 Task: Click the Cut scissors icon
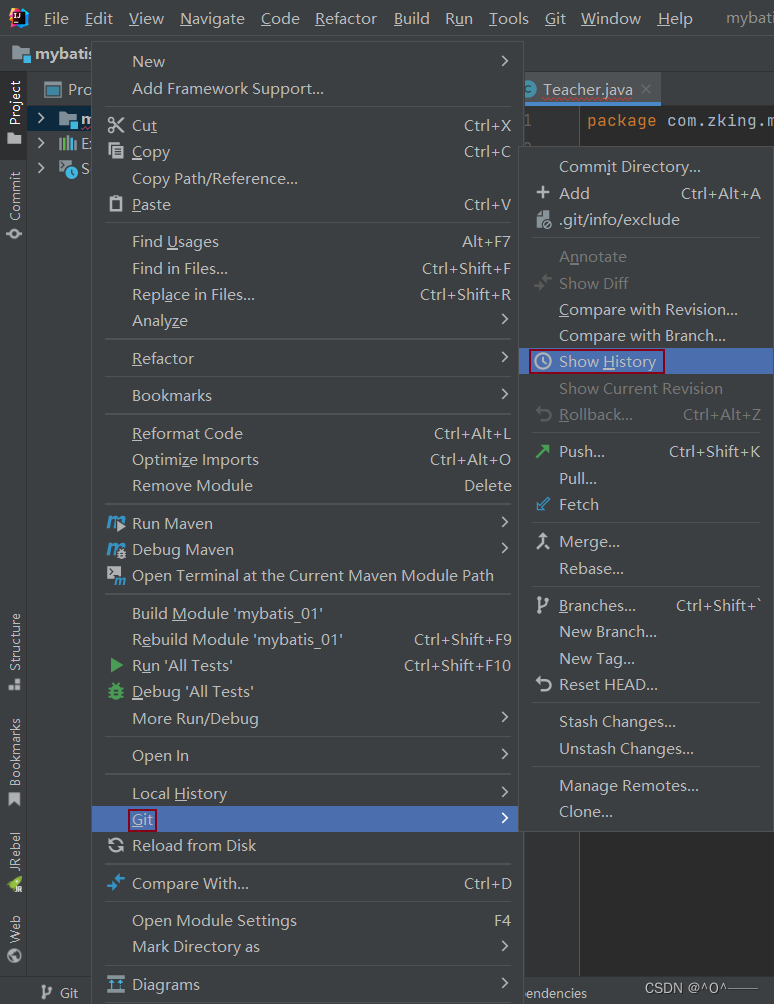click(x=116, y=125)
